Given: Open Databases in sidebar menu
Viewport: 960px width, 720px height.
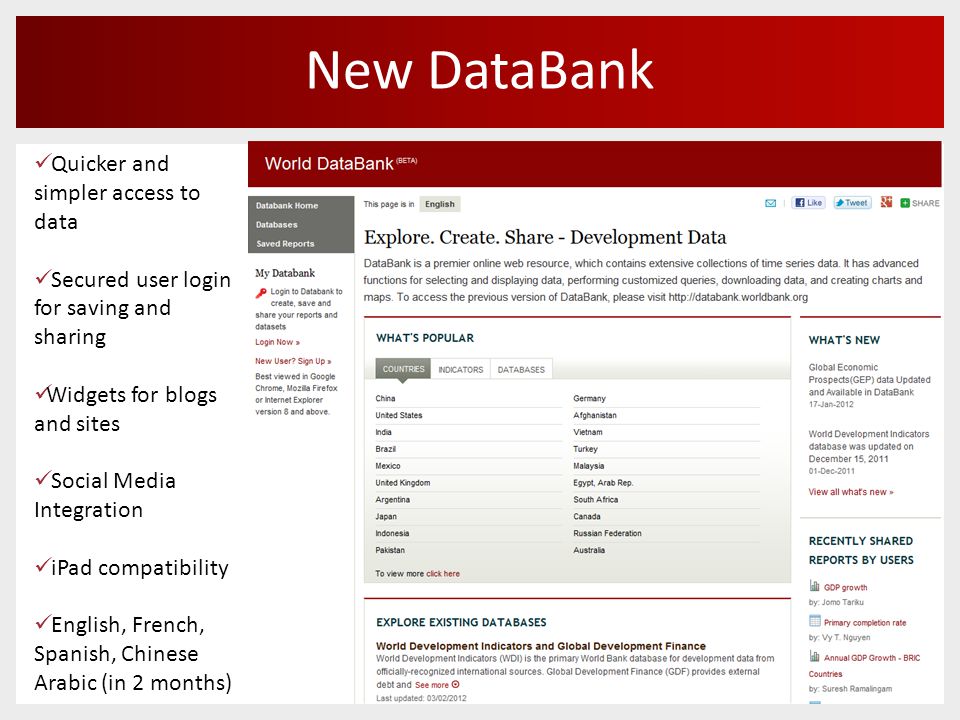Looking at the screenshot, I should (x=277, y=225).
